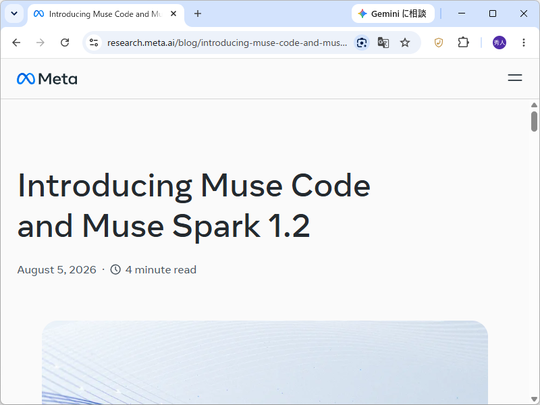Open the Extensions puzzle icon

pyautogui.click(x=463, y=43)
